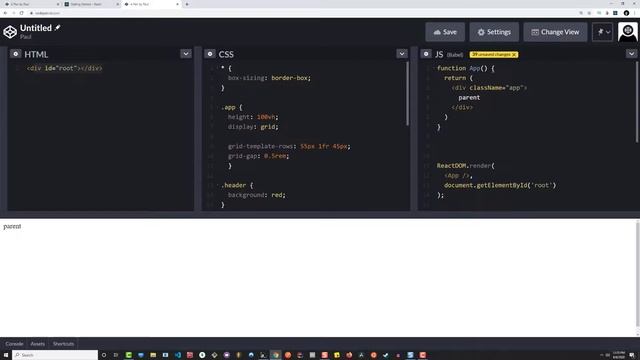
Task: Click the browser address bar
Action: (302, 13)
